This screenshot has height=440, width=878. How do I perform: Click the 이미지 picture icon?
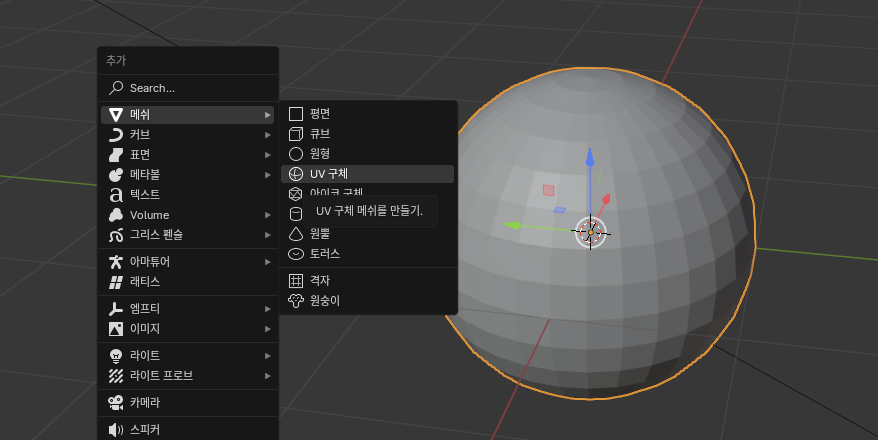tap(116, 329)
